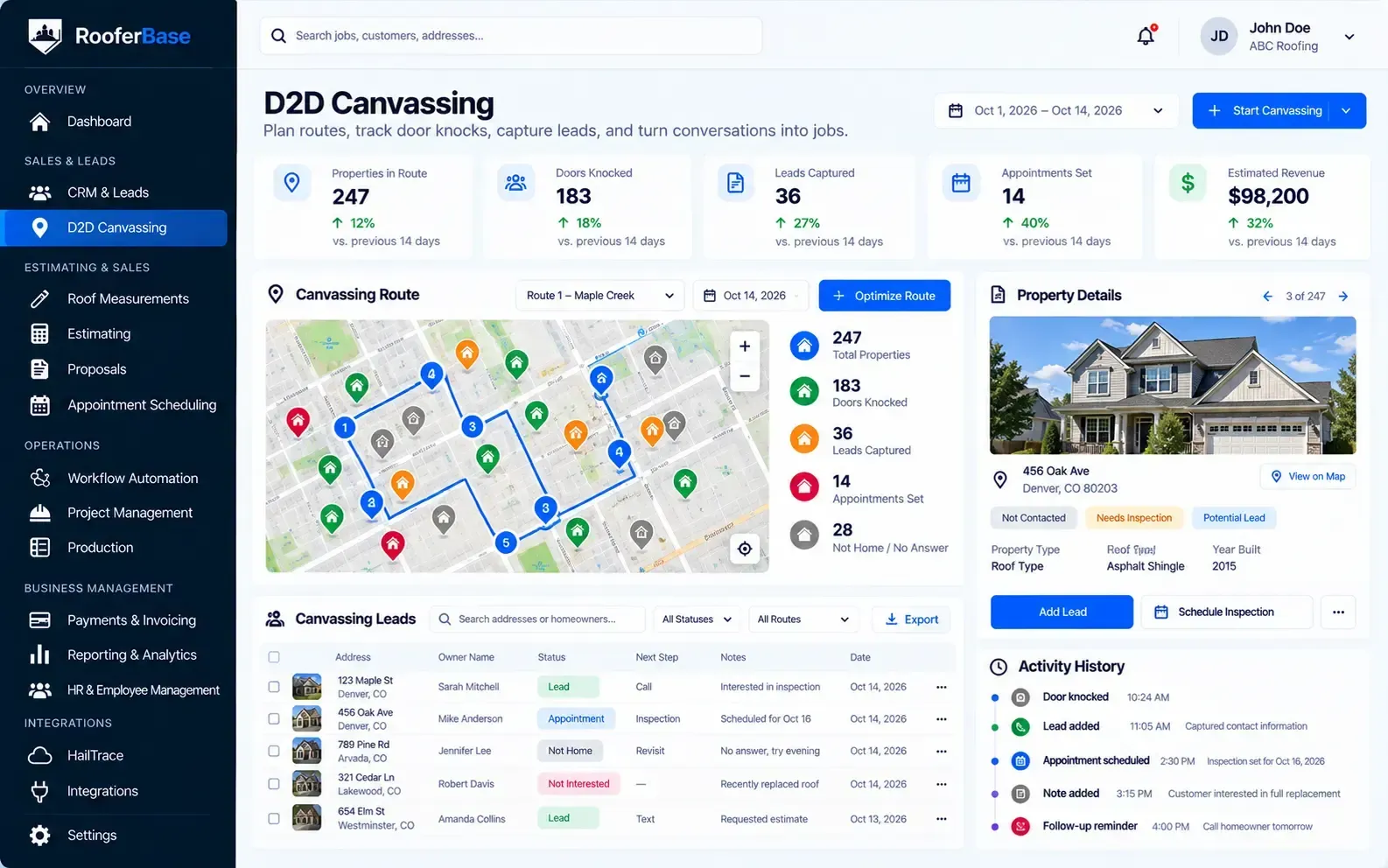Go to previous property arrow
This screenshot has height=868, width=1388.
[1267, 297]
